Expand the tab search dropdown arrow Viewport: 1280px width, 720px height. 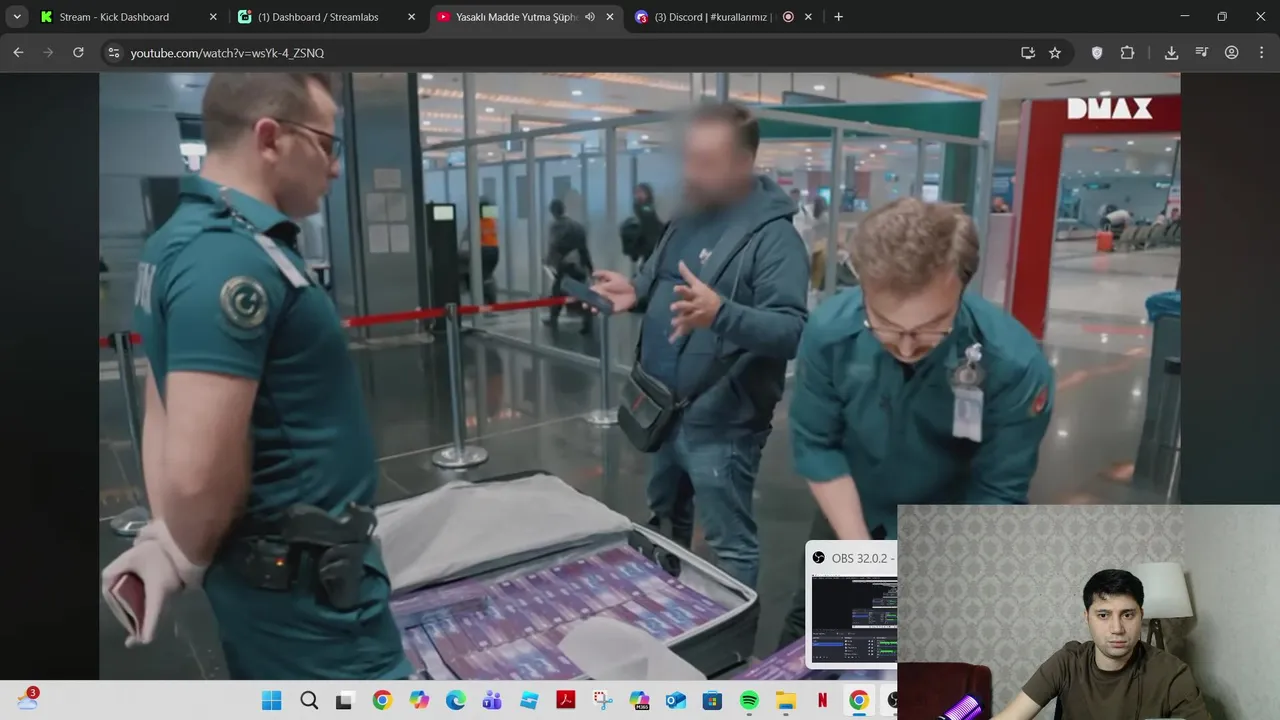pos(17,17)
